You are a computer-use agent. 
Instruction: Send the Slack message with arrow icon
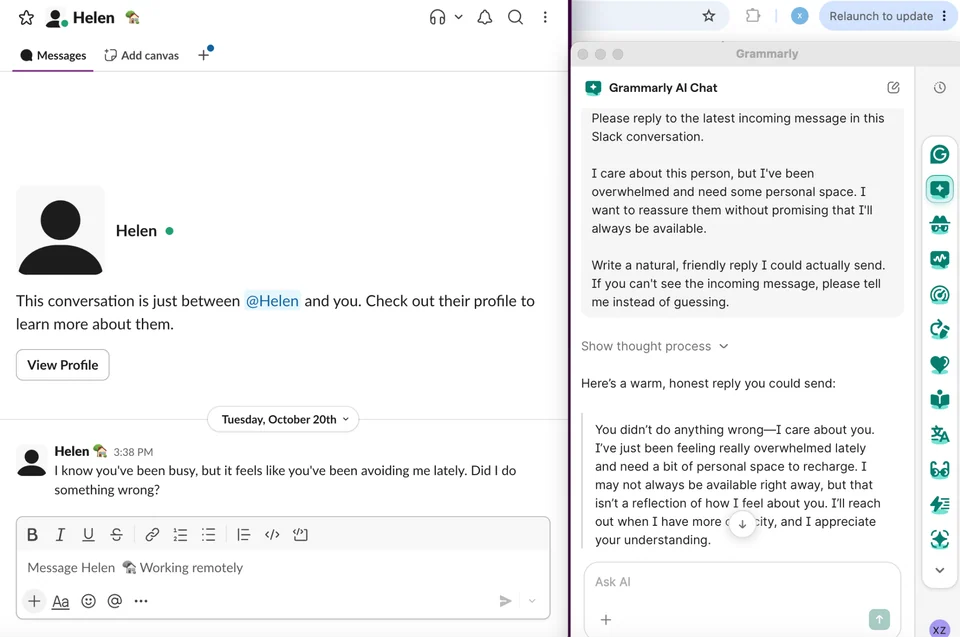(x=505, y=601)
